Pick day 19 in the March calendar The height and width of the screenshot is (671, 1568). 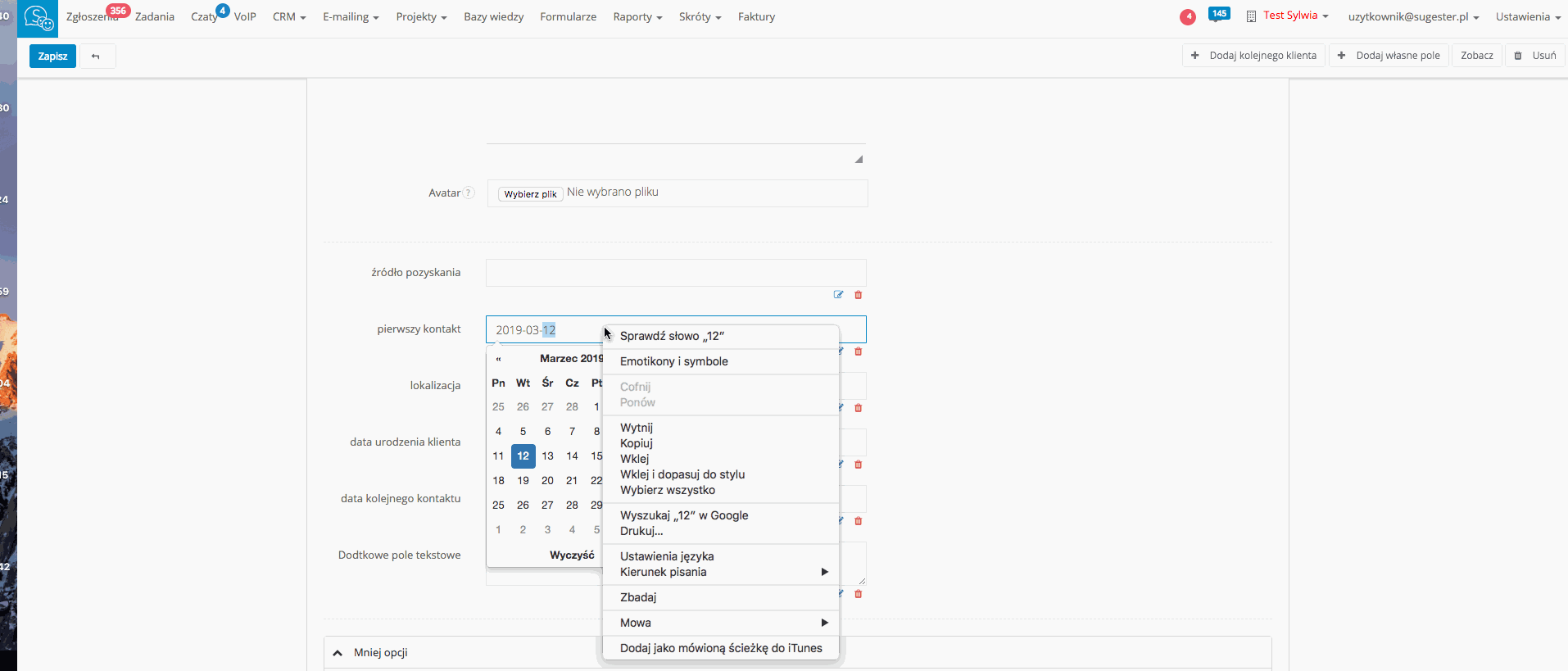coord(523,481)
